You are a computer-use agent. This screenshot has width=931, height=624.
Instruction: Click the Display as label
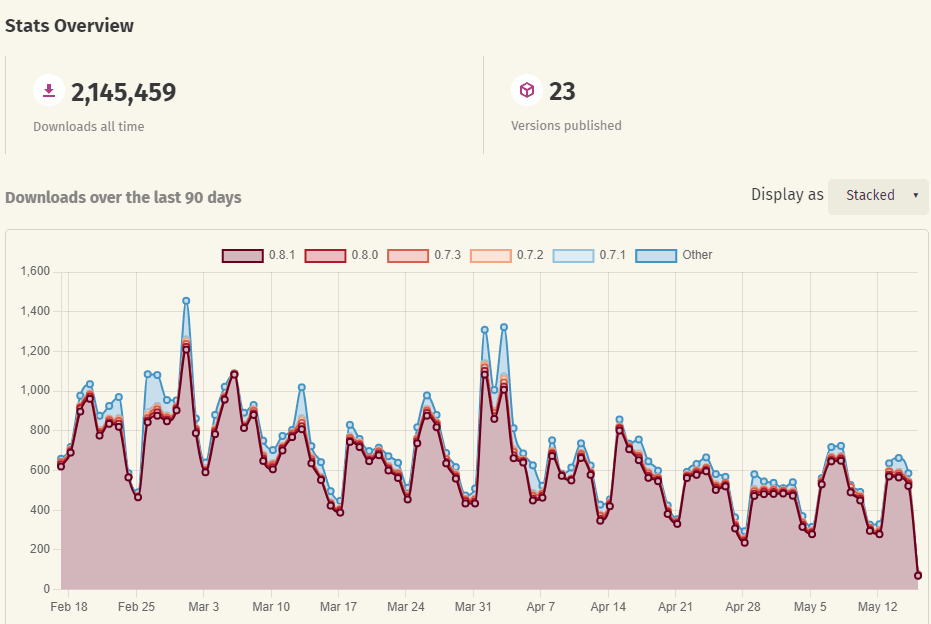click(x=787, y=195)
